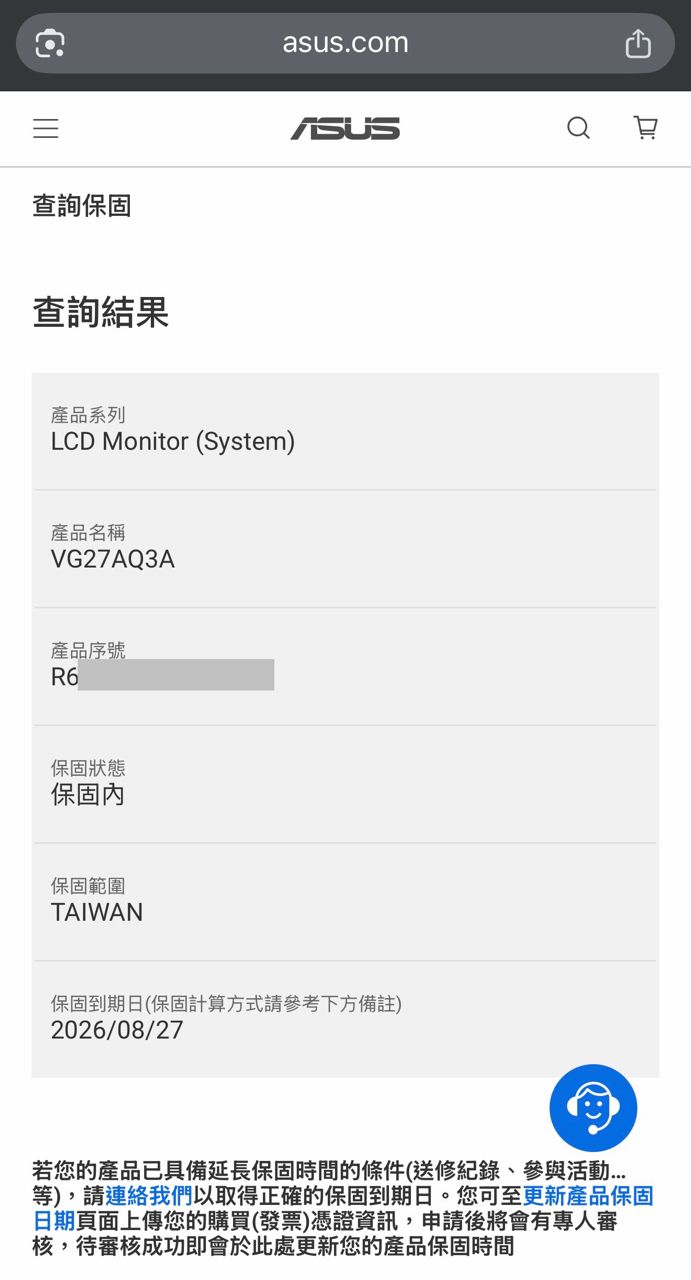
Task: Click the ASUS logo in the header
Action: coord(345,129)
